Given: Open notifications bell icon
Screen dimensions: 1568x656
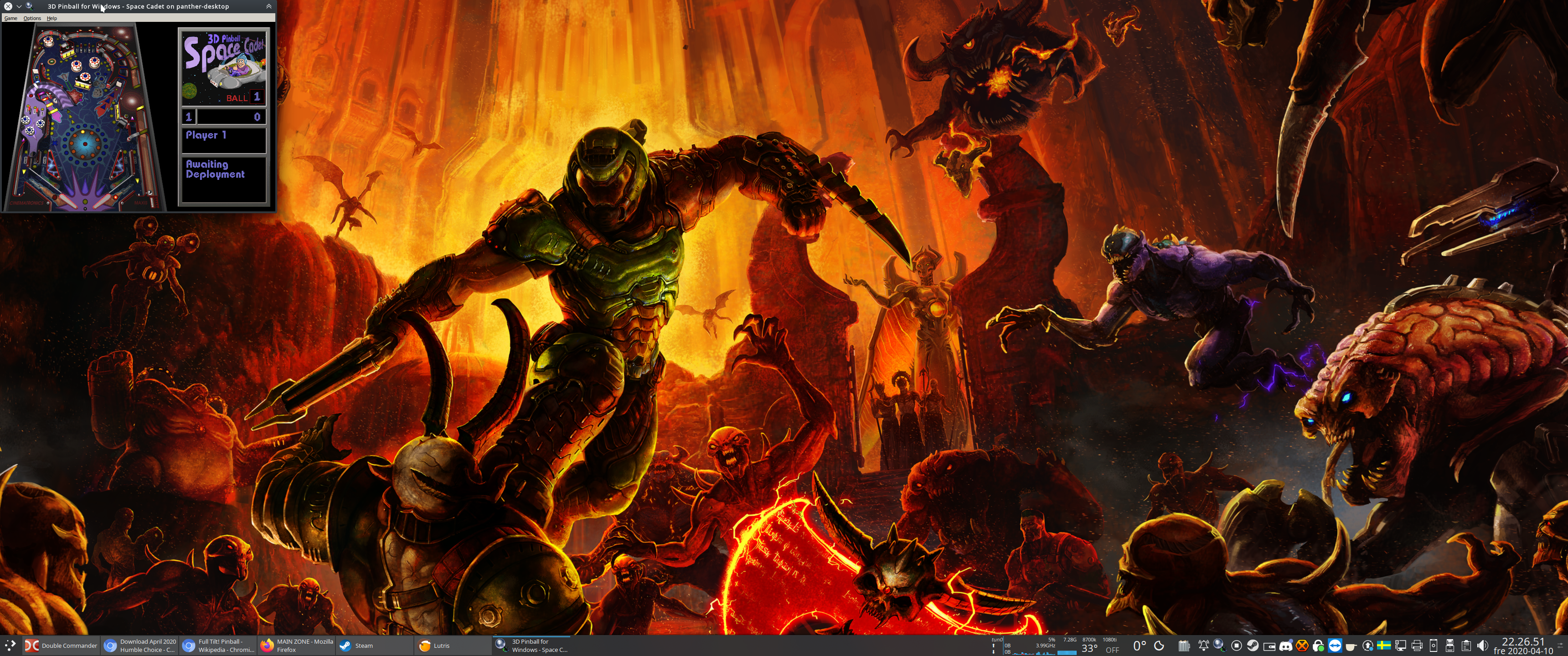Looking at the screenshot, I should click(x=1203, y=646).
